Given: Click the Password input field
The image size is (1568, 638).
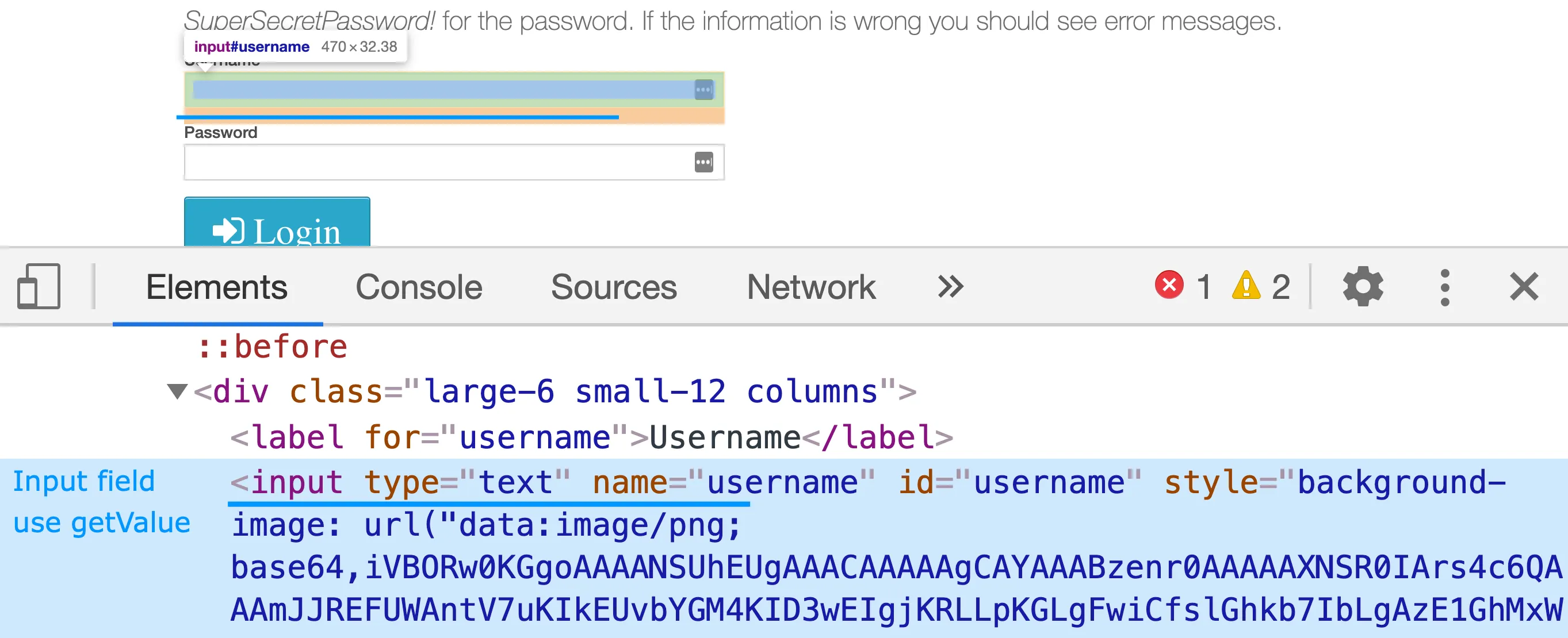Looking at the screenshot, I should click(454, 163).
